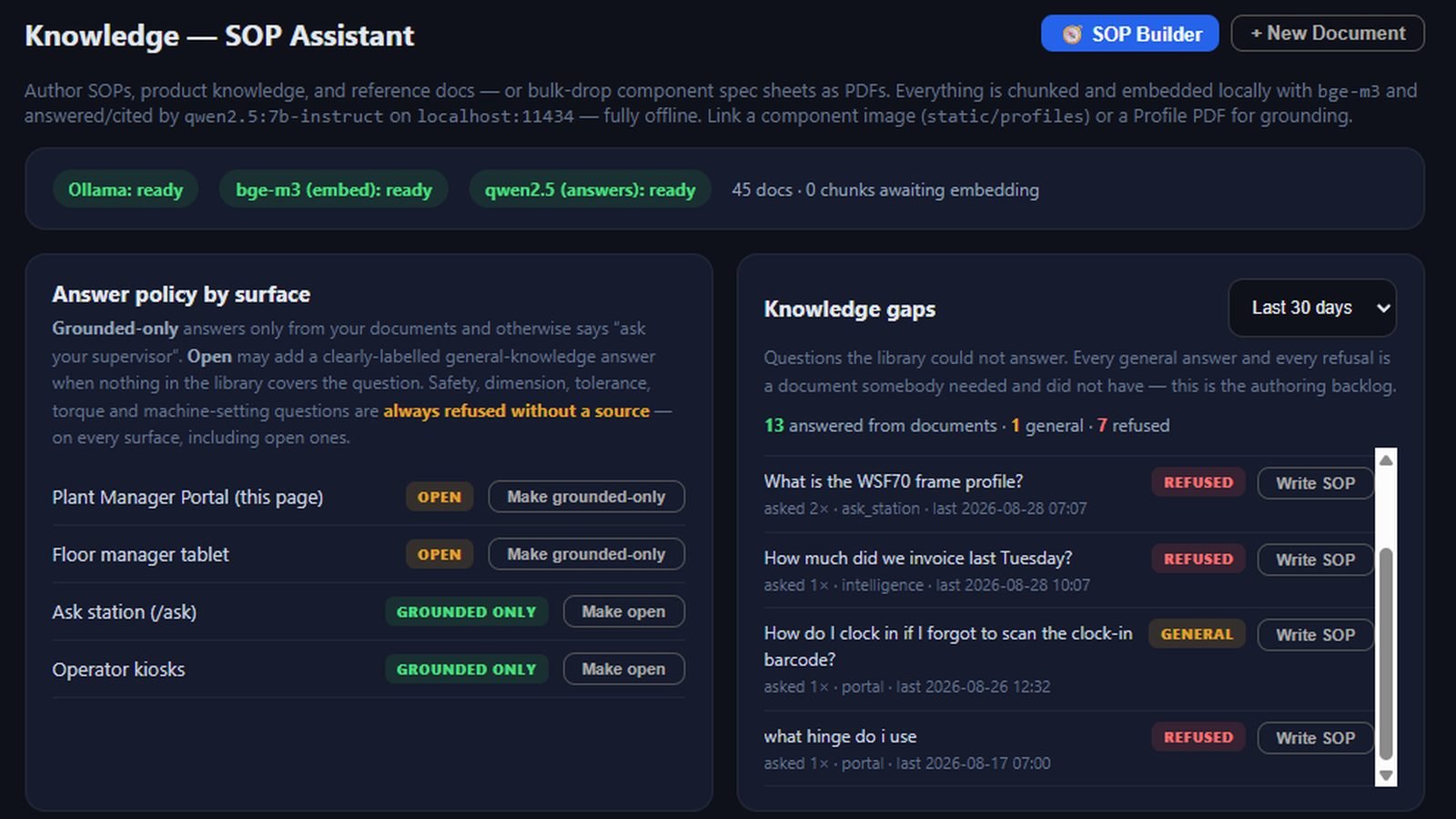1456x819 pixels.
Task: Click the '13 answered from documents' count
Action: pyautogui.click(x=881, y=425)
